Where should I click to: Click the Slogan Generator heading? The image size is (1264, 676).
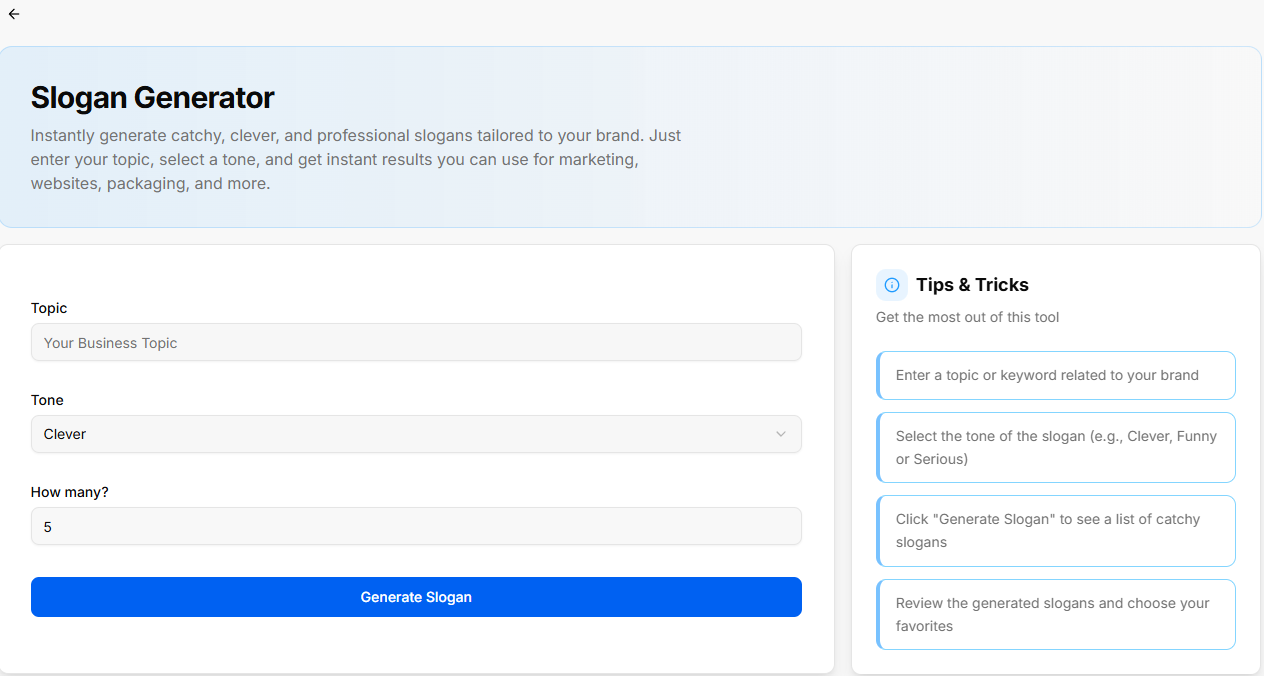pos(152,98)
